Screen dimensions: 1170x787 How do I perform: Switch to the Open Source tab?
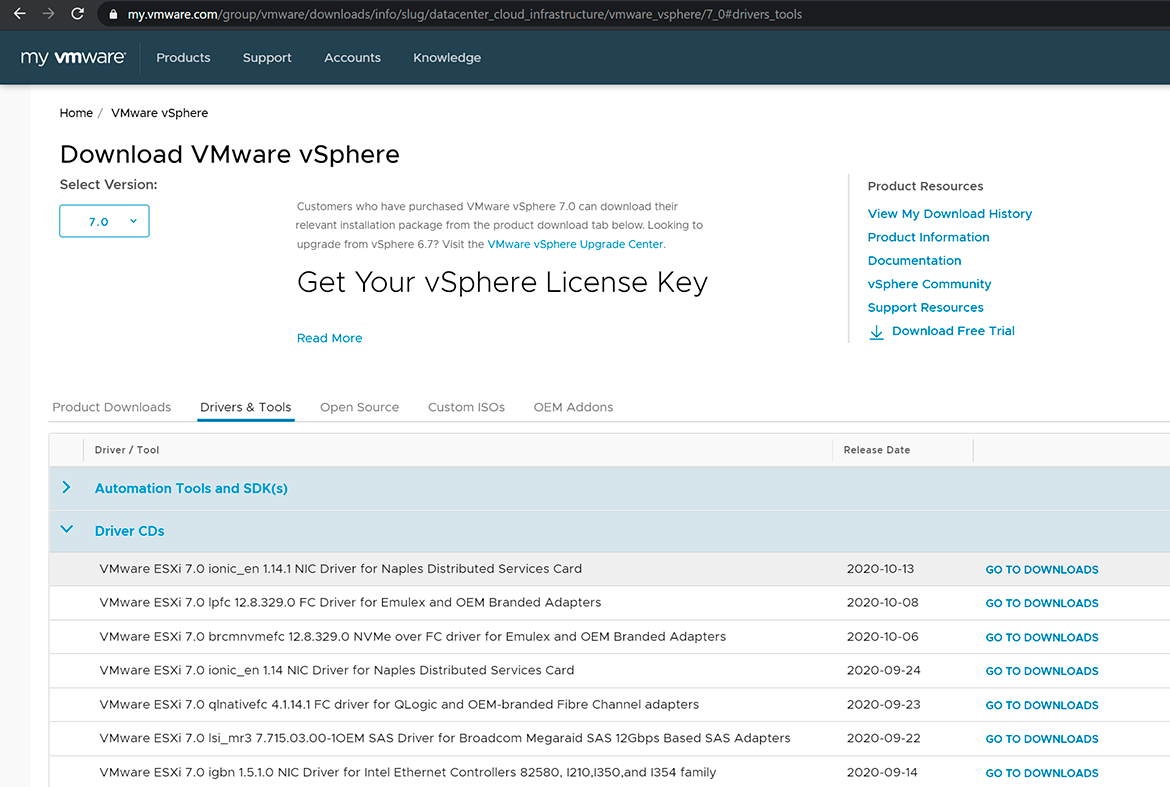359,407
